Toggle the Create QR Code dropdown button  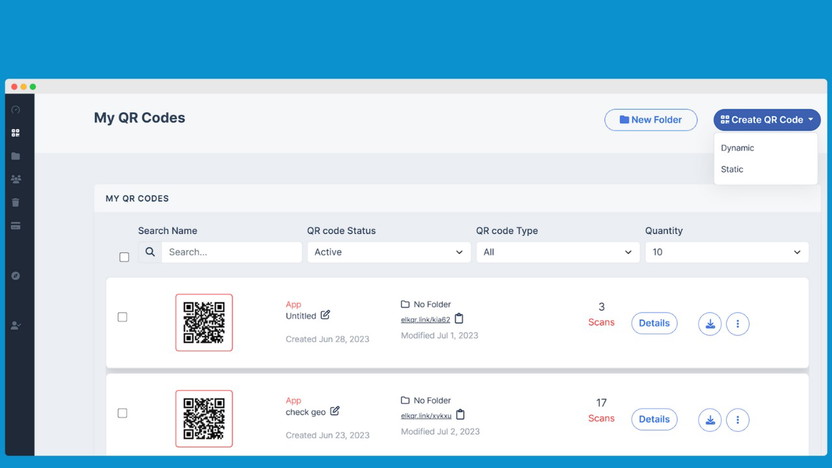coord(767,120)
